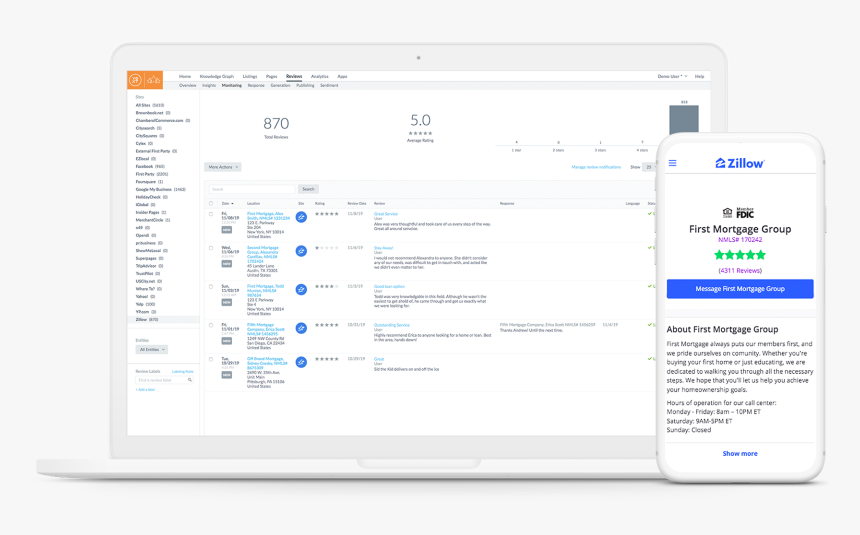Open the All Entities dropdown

[152, 350]
